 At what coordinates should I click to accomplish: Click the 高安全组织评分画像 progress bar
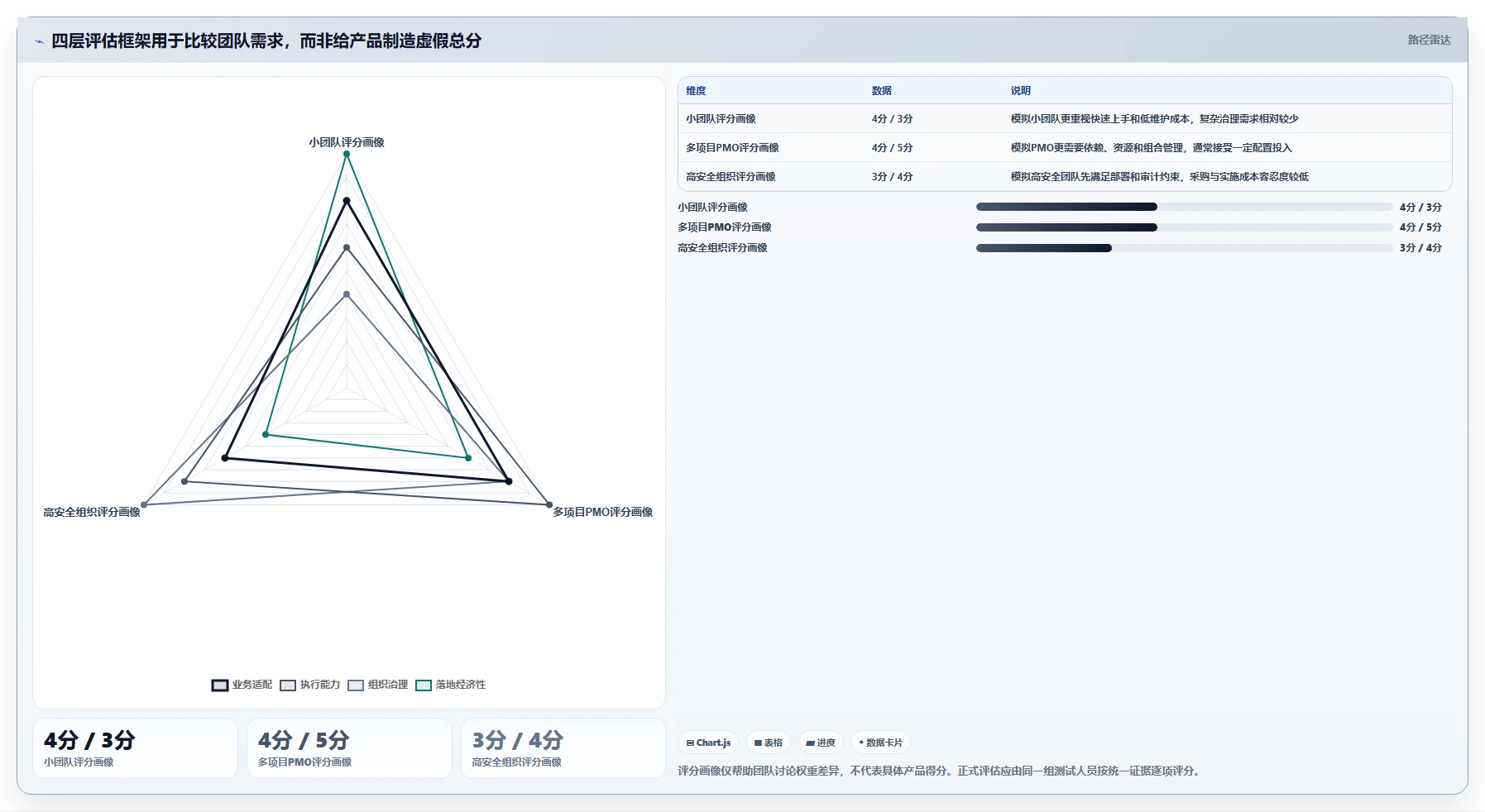coord(1184,248)
